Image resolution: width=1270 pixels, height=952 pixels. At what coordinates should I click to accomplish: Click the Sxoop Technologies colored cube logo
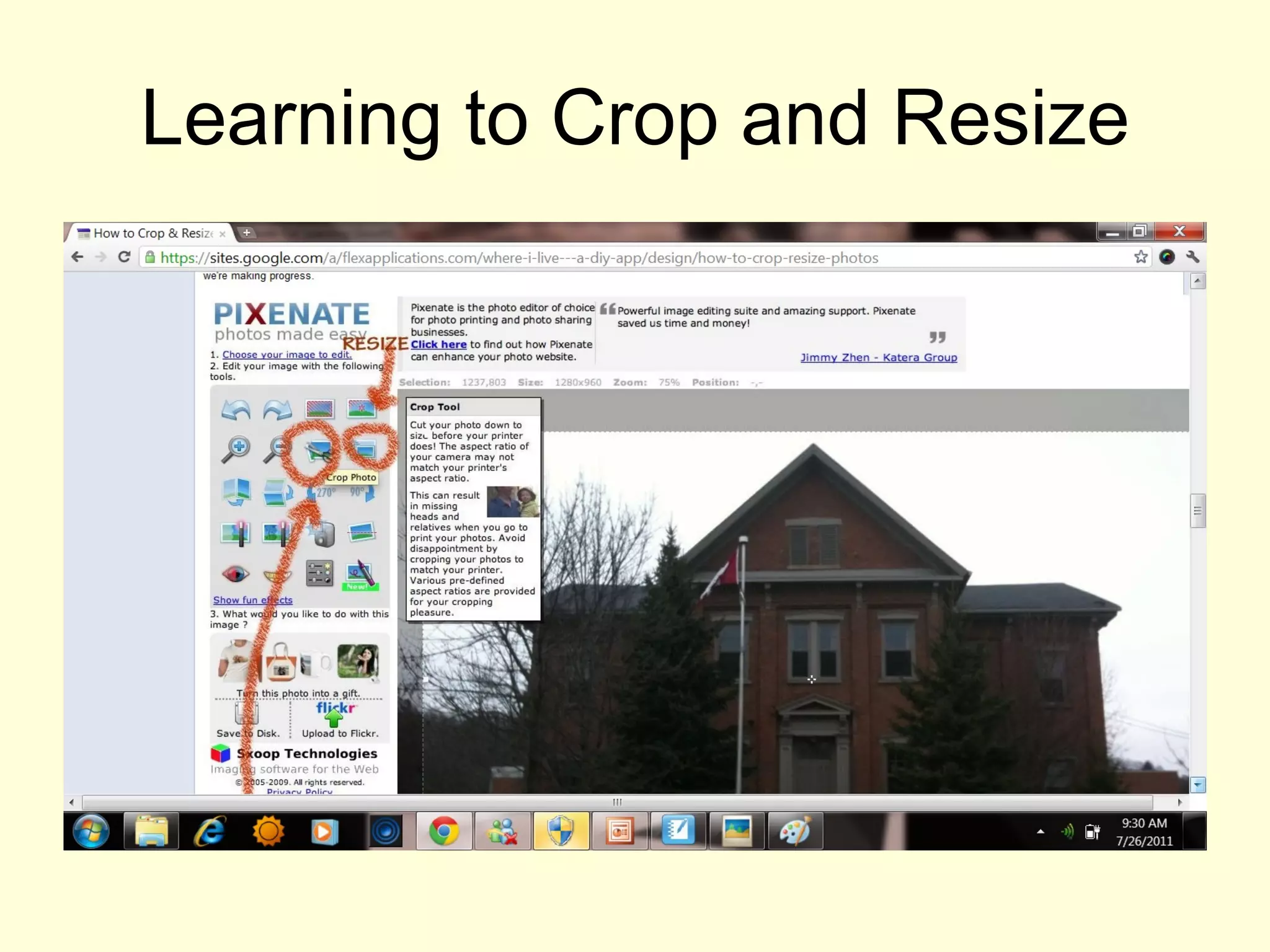click(x=220, y=753)
